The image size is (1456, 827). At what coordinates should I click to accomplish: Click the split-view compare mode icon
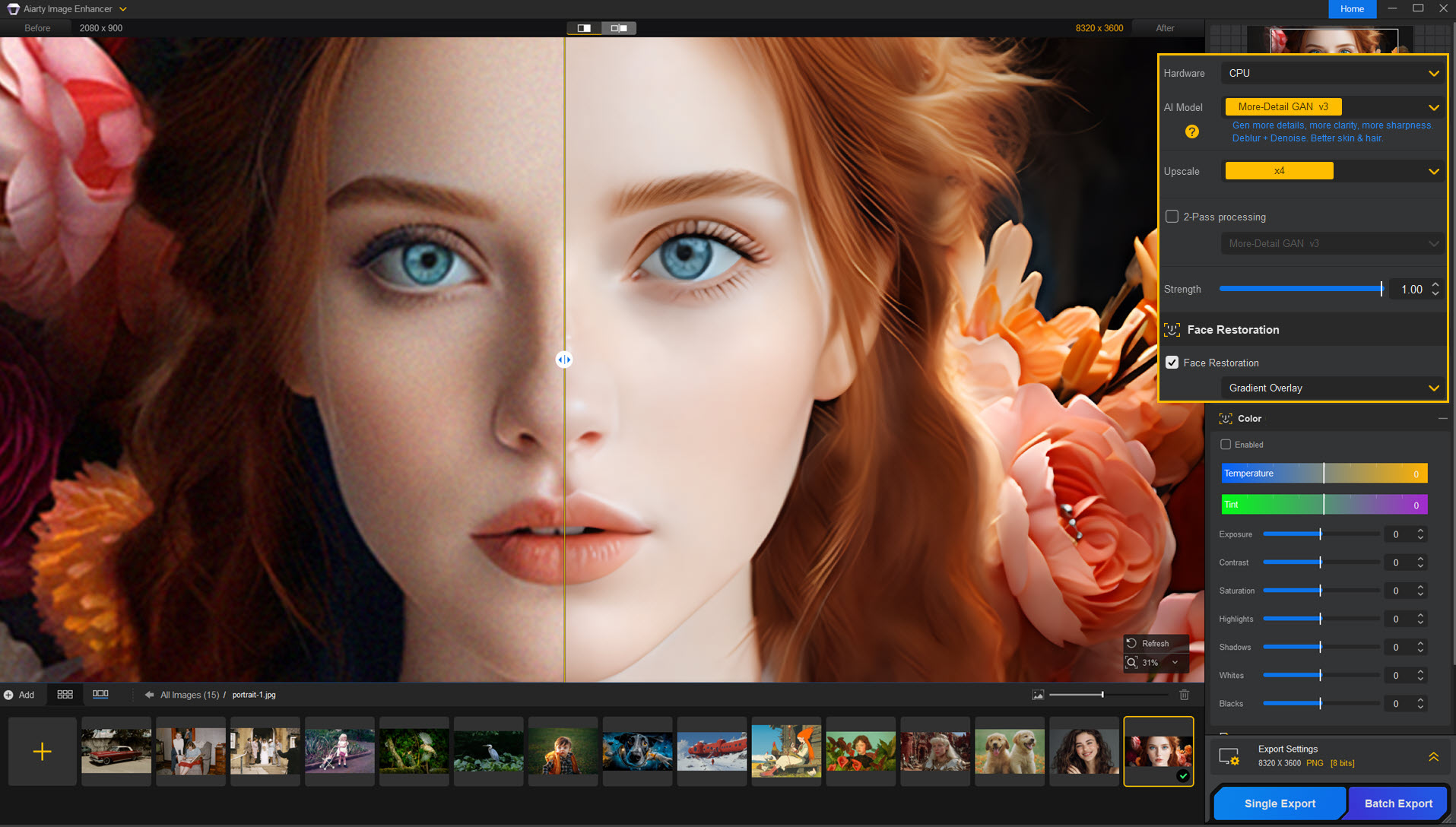pyautogui.click(x=584, y=28)
